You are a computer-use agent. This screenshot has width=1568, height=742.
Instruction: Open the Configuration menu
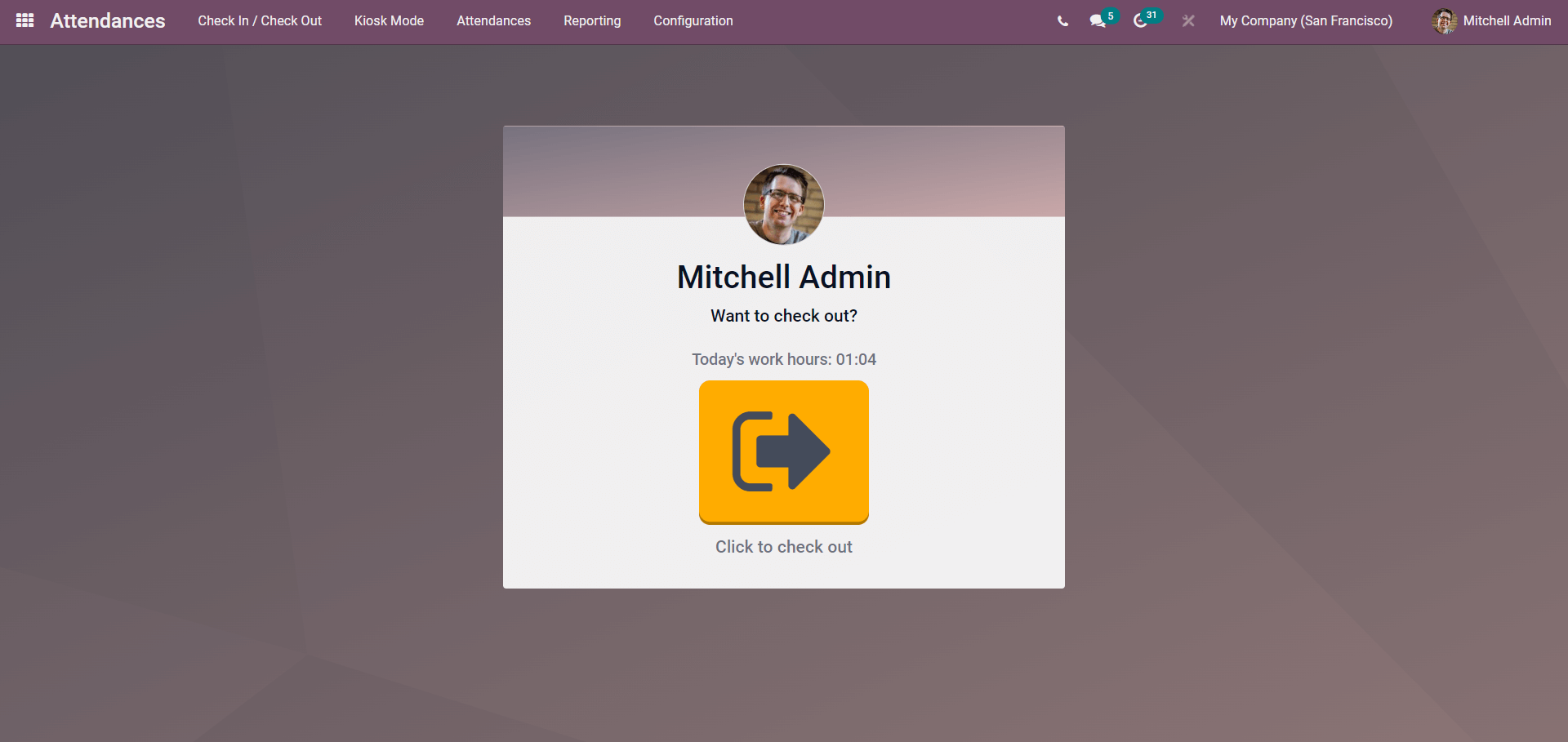click(693, 20)
